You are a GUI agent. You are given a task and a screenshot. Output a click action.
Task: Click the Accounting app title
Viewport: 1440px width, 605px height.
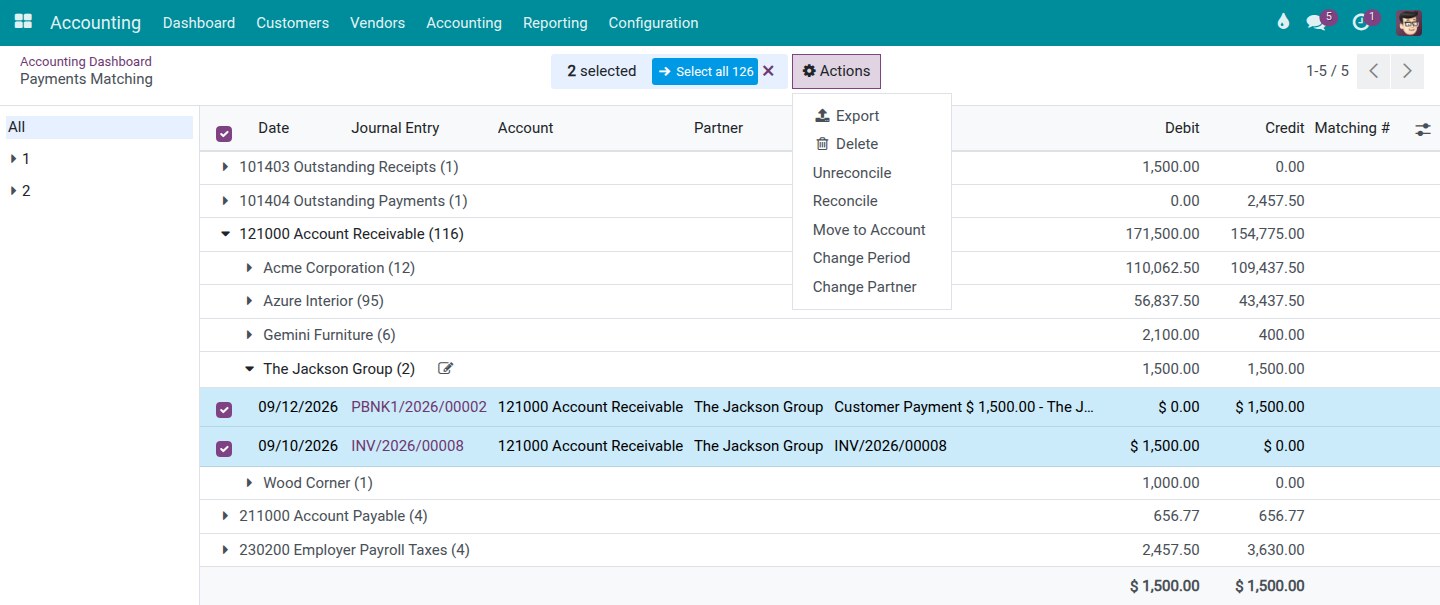[x=95, y=22]
